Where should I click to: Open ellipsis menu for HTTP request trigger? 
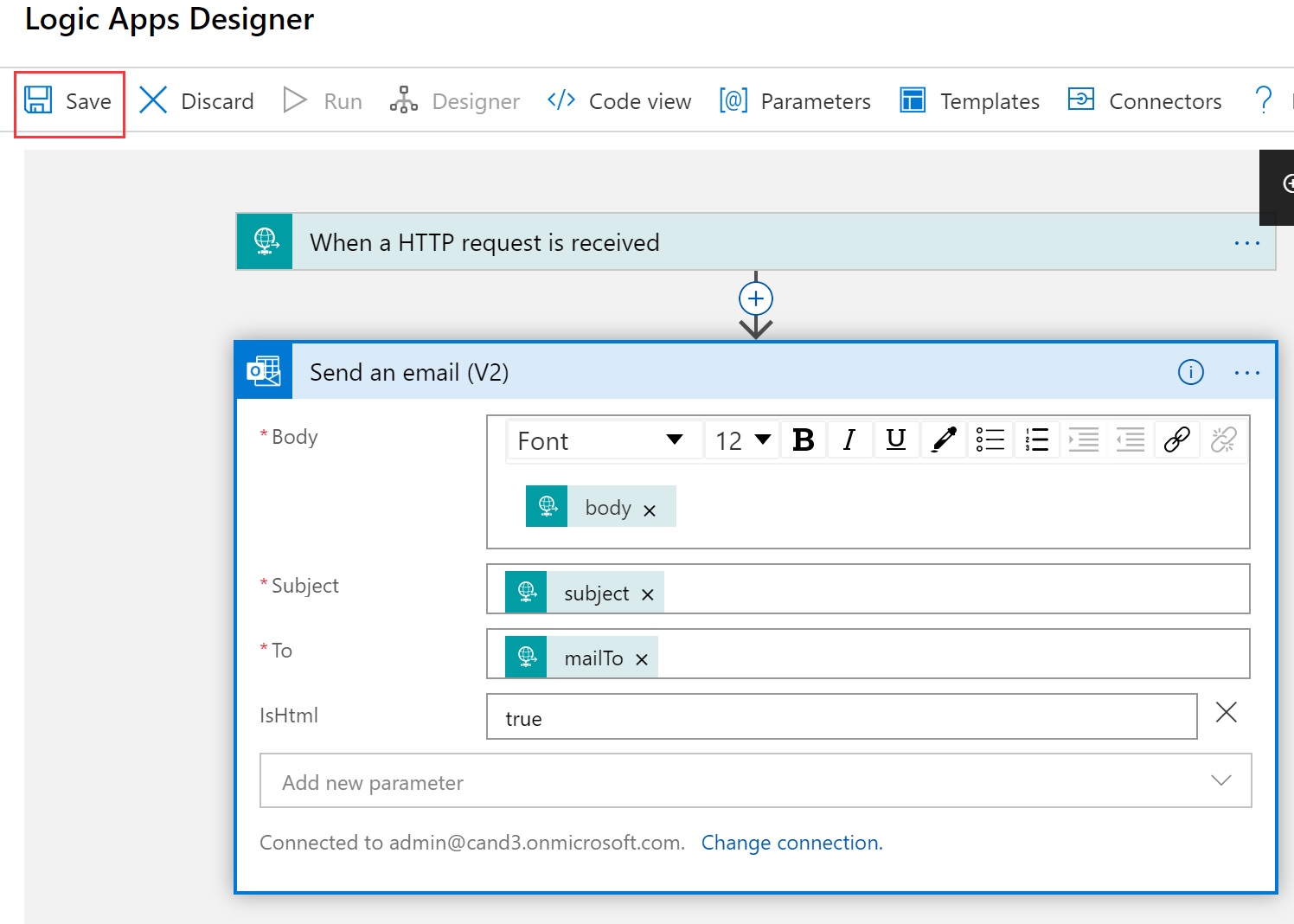click(x=1246, y=243)
